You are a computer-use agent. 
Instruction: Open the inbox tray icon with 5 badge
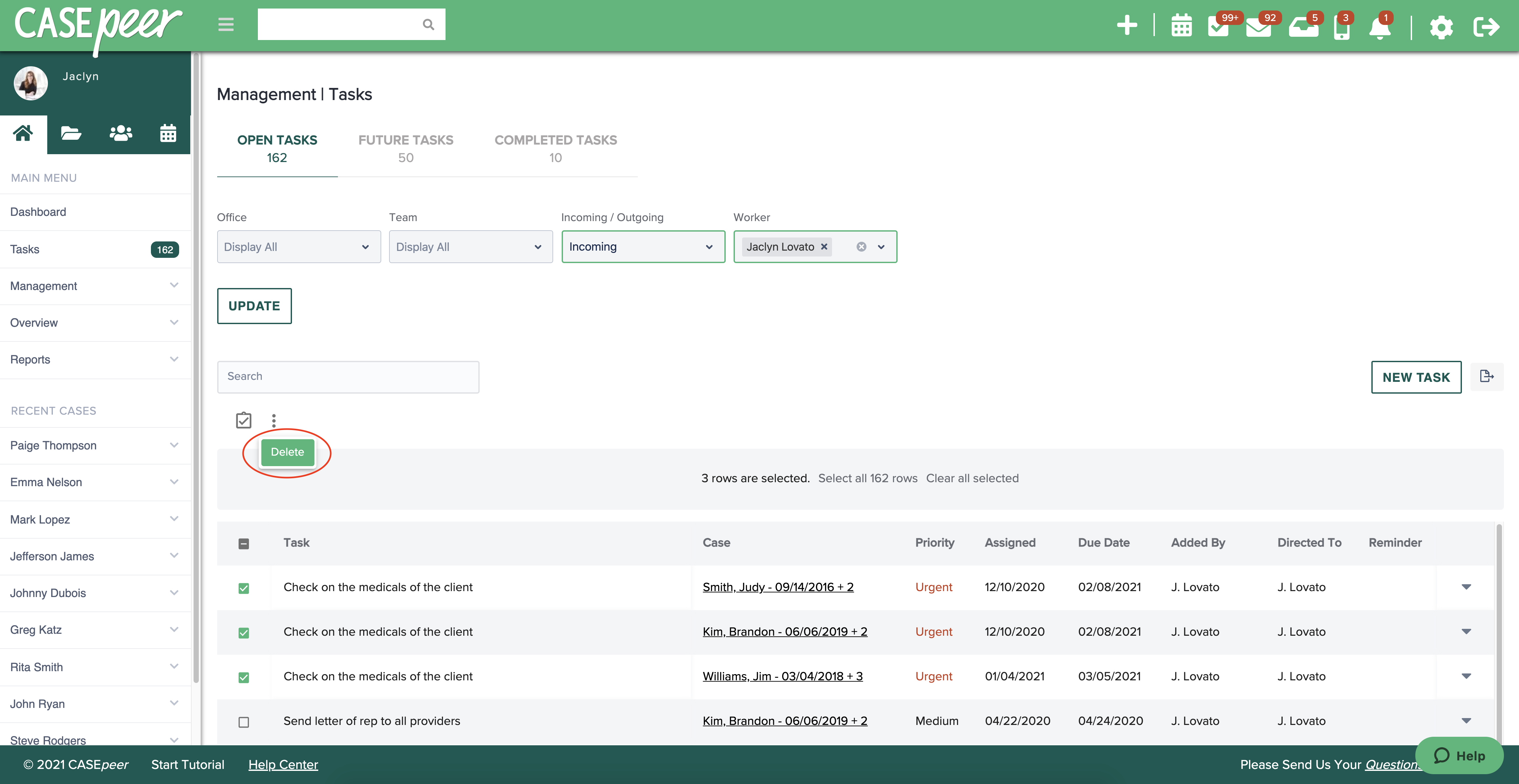1304,27
